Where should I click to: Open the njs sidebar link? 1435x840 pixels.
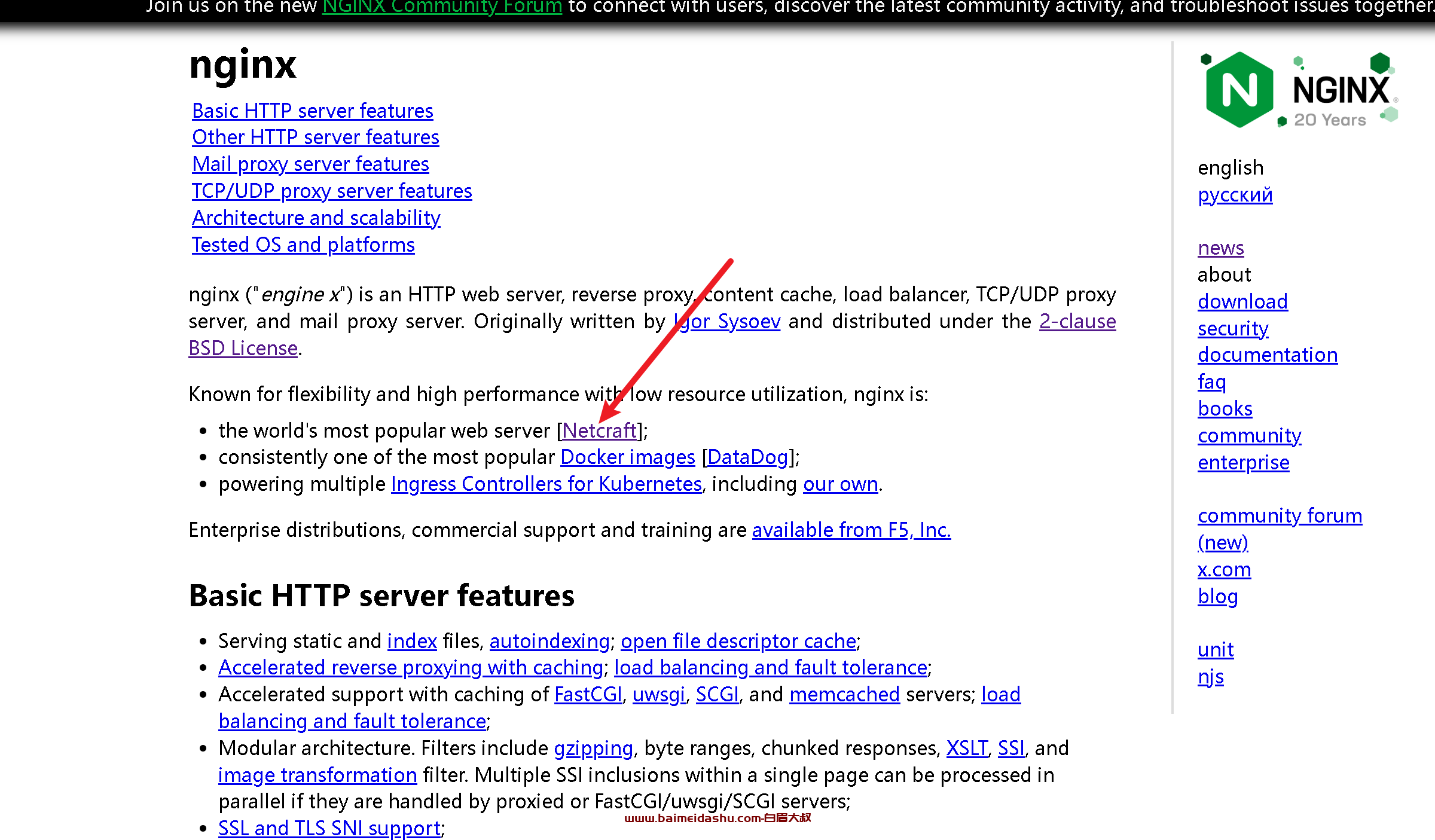click(1211, 677)
